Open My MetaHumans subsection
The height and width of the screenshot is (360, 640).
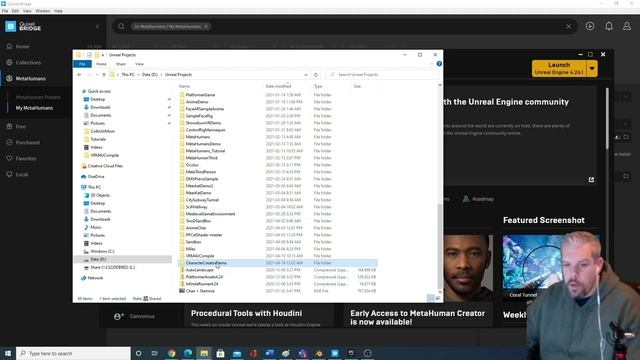pos(34,108)
